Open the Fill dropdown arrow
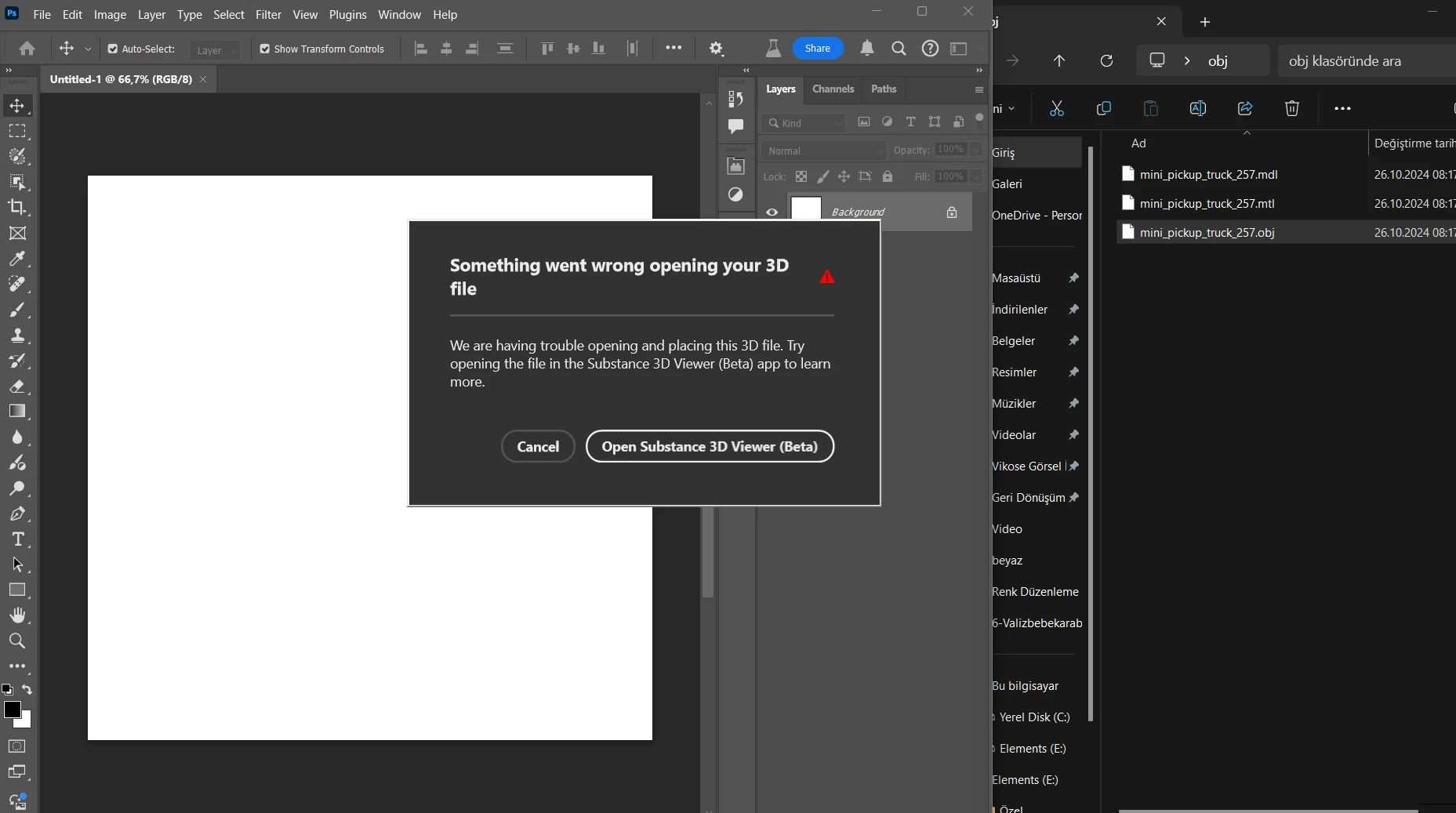1456x813 pixels. pos(976,177)
